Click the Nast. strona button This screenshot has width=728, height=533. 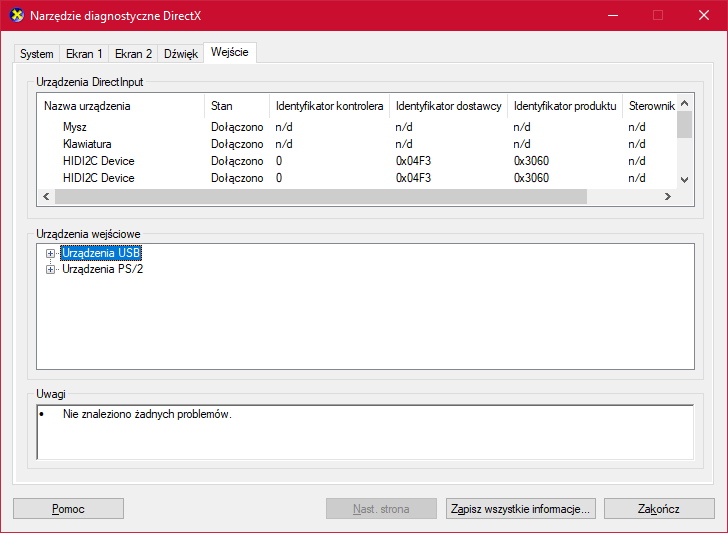tap(381, 509)
